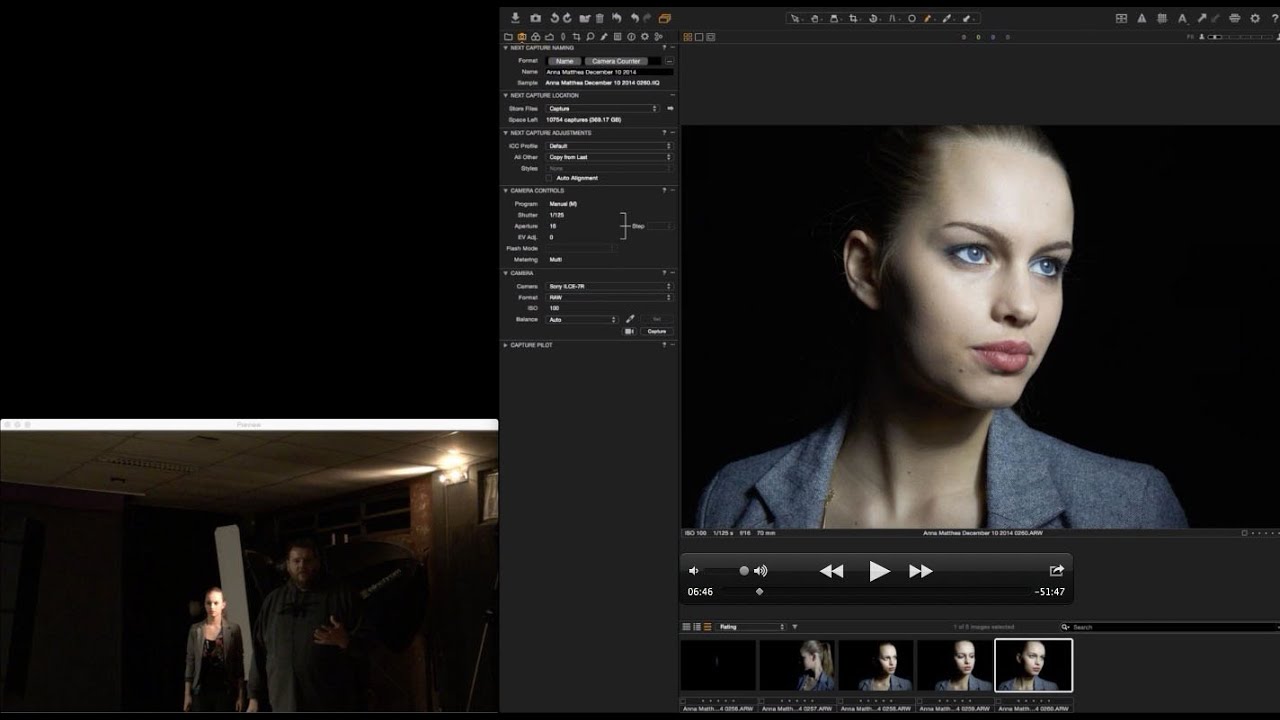Collapse the Next Capture Location panel

coord(505,96)
